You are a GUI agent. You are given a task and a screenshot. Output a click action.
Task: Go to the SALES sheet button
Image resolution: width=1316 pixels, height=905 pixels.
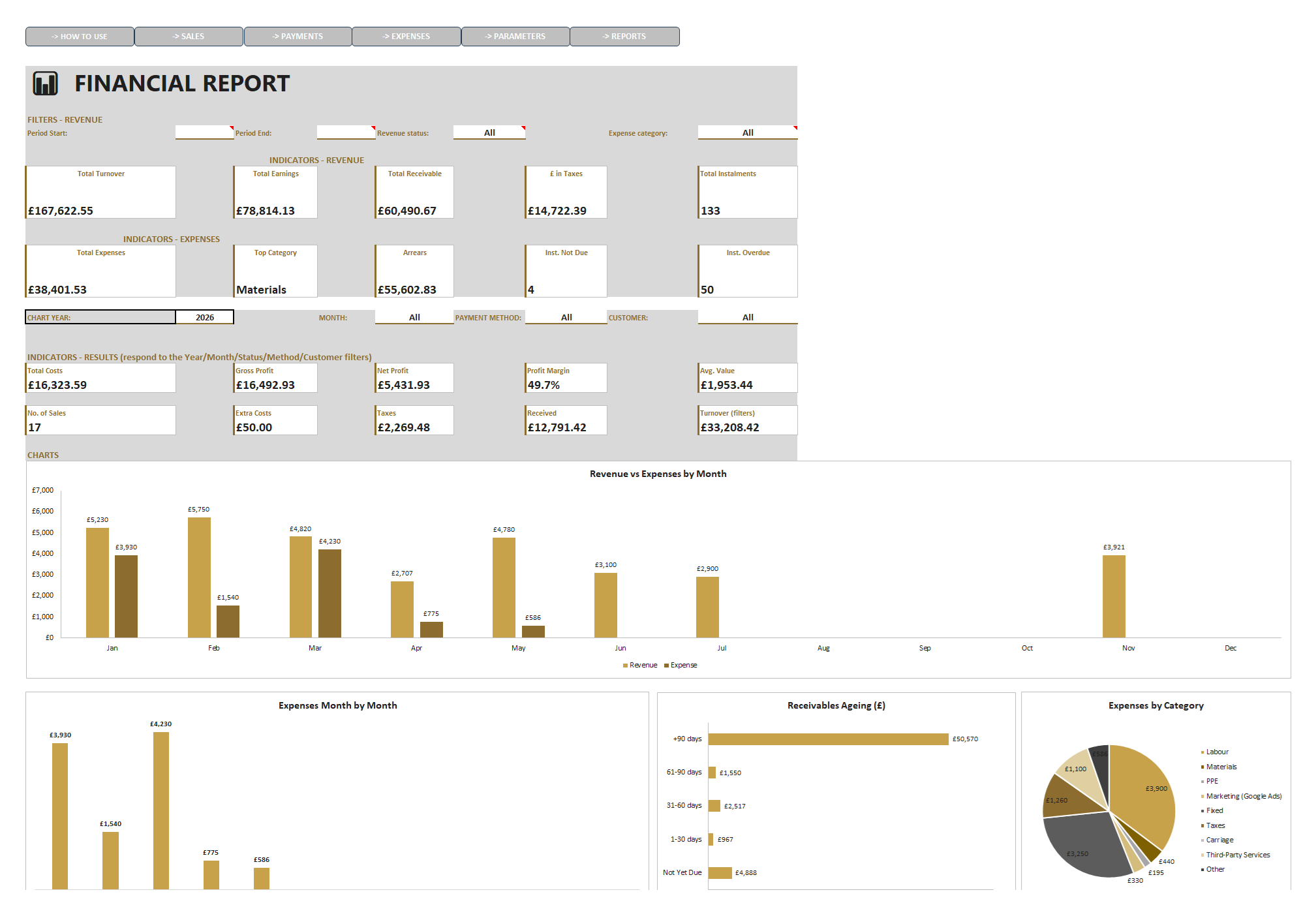click(x=189, y=37)
